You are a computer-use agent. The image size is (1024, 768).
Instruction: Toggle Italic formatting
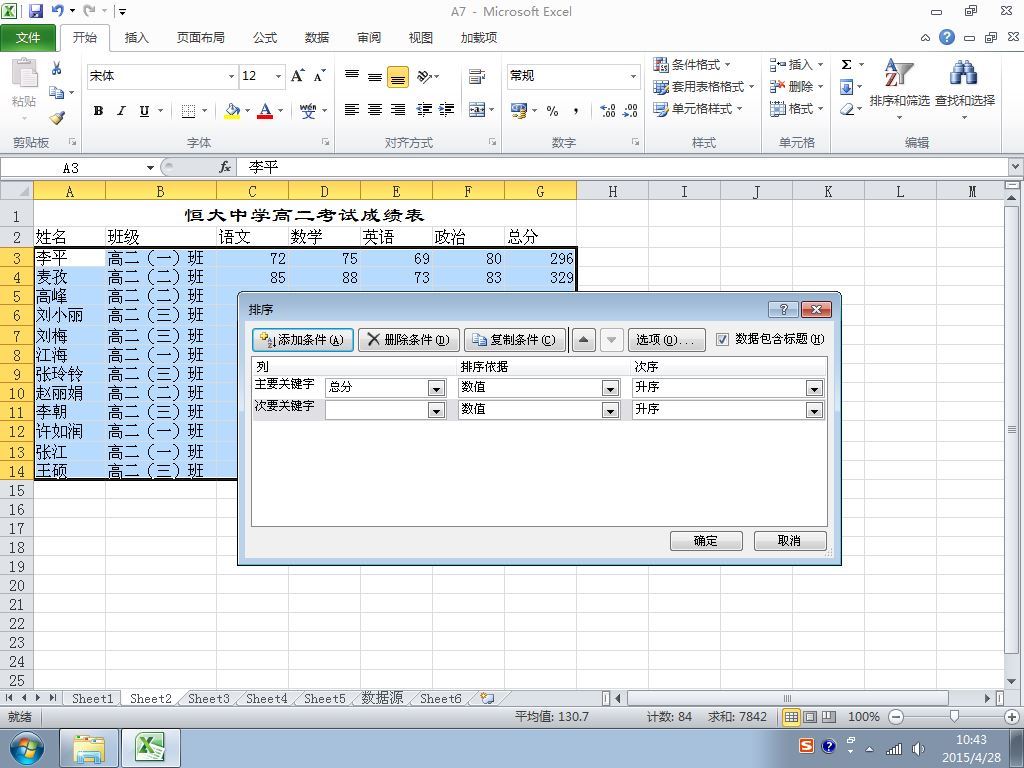tap(121, 111)
